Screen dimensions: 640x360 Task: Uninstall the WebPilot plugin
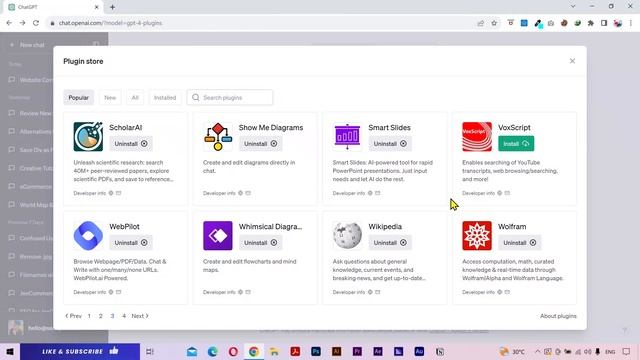(131, 242)
